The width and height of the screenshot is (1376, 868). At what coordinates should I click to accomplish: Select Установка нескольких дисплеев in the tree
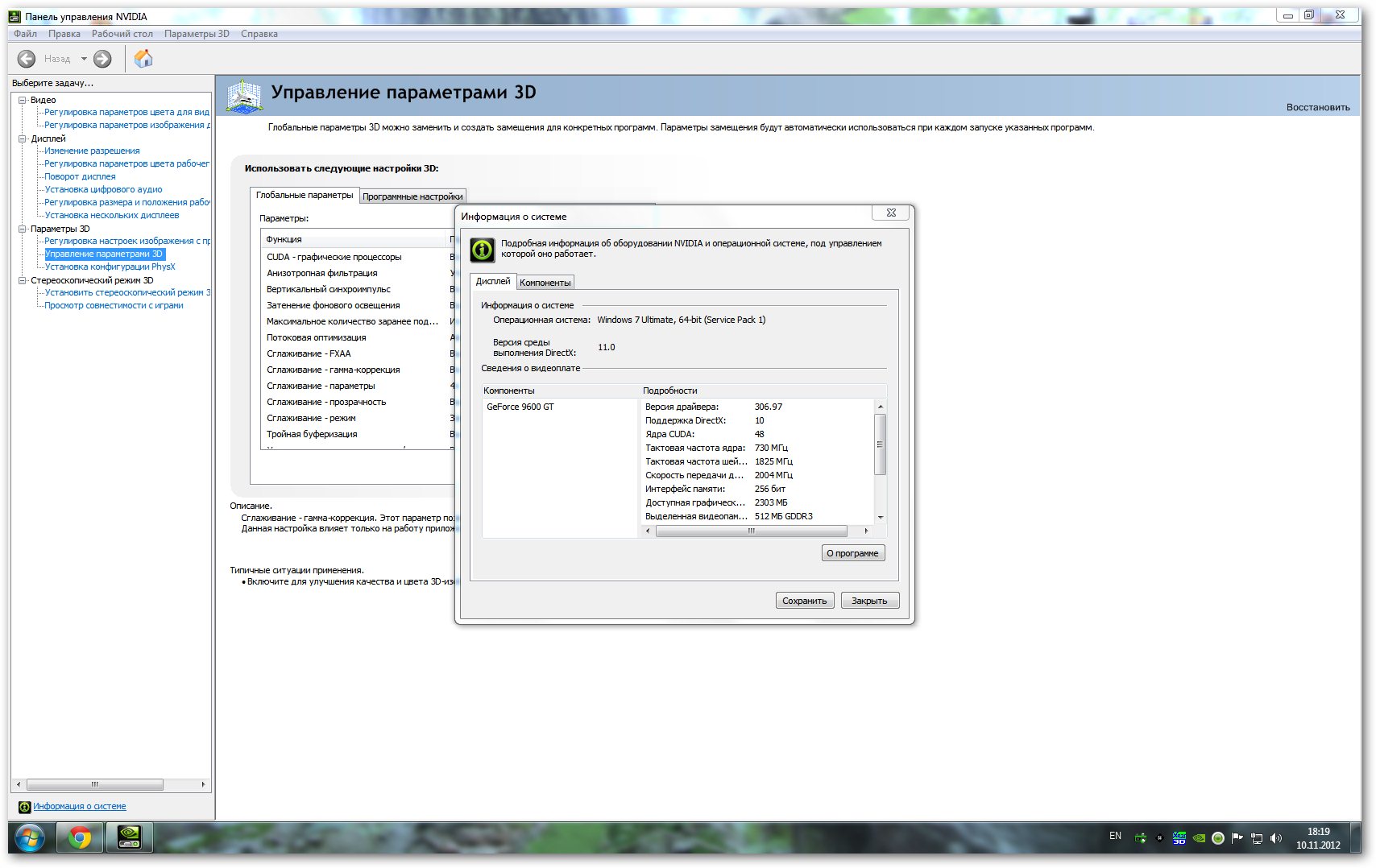pos(112,215)
